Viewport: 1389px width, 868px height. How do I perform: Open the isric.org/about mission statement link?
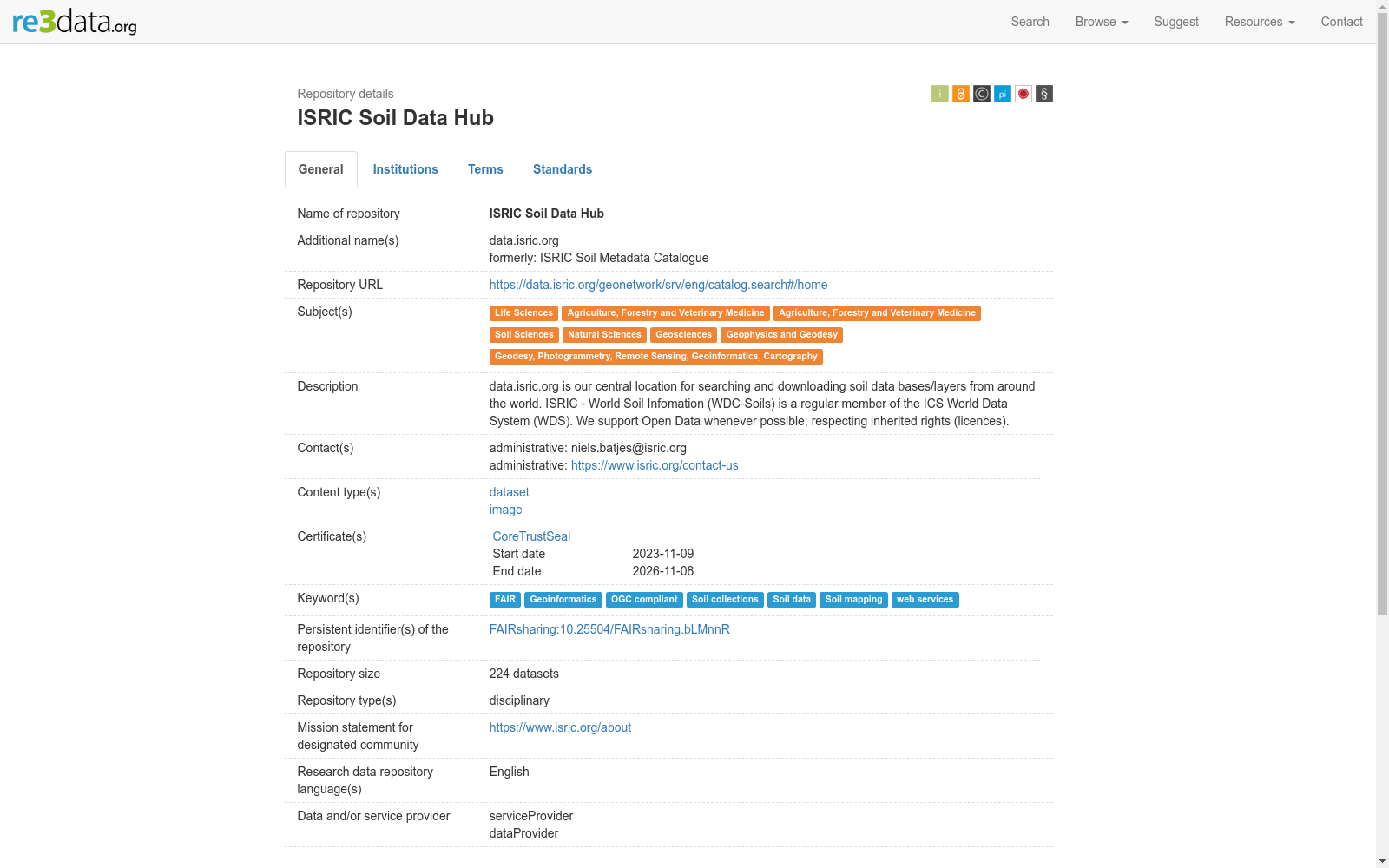click(x=560, y=727)
